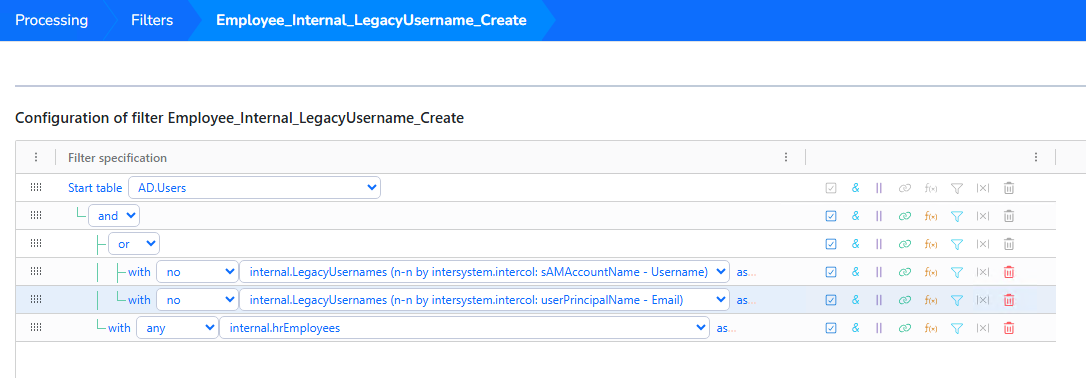Click 'with' label in the sAMAccountName row
Image resolution: width=1086 pixels, height=378 pixels.
[x=139, y=272]
